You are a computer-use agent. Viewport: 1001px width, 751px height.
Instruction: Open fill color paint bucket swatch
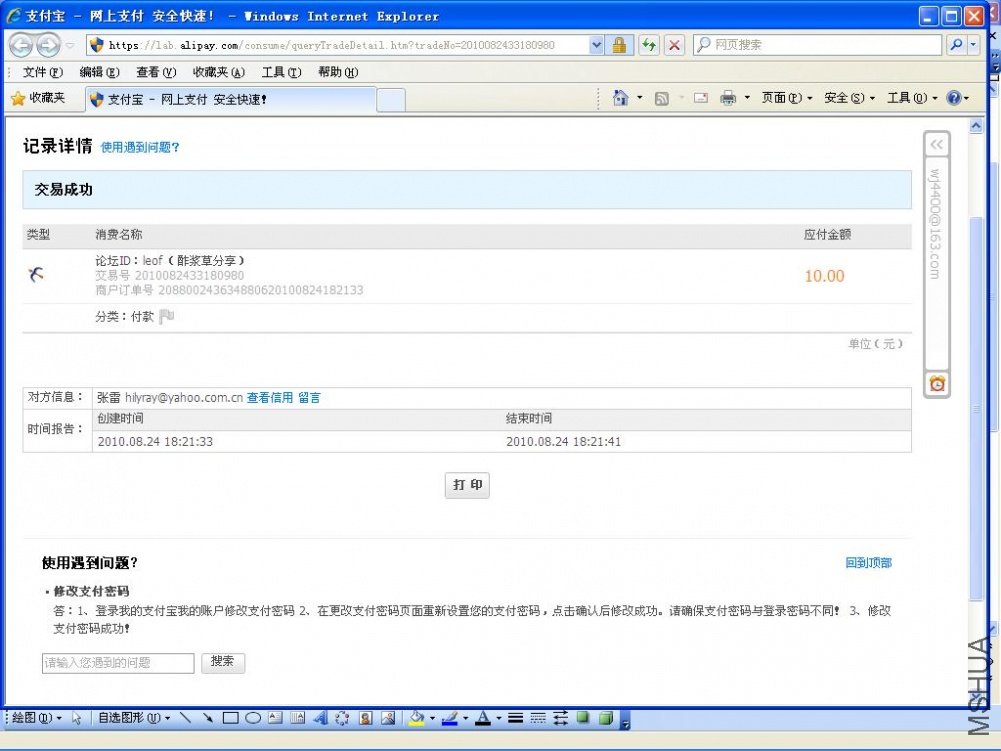(417, 718)
